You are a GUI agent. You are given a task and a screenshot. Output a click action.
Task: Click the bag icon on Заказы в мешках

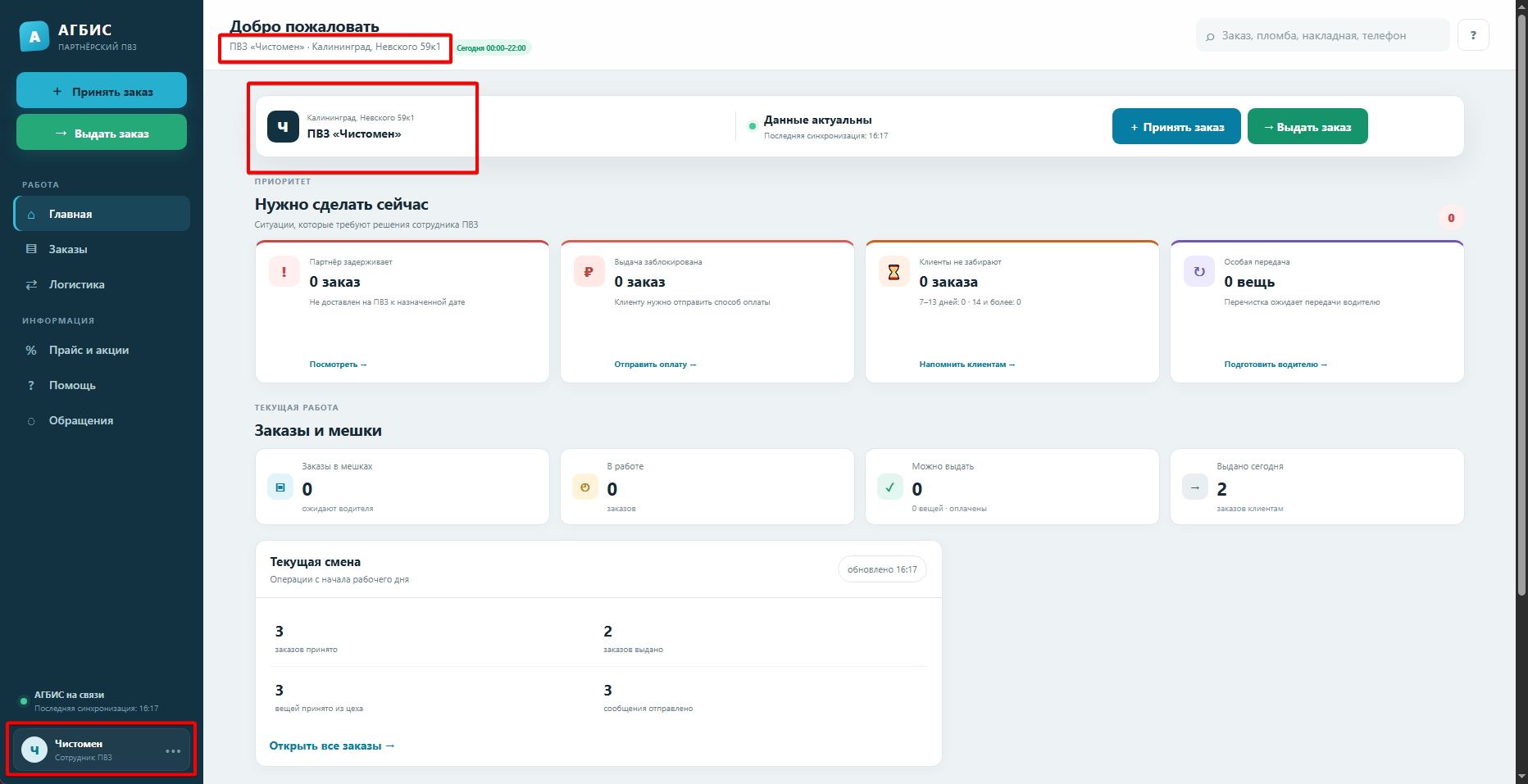tap(280, 487)
